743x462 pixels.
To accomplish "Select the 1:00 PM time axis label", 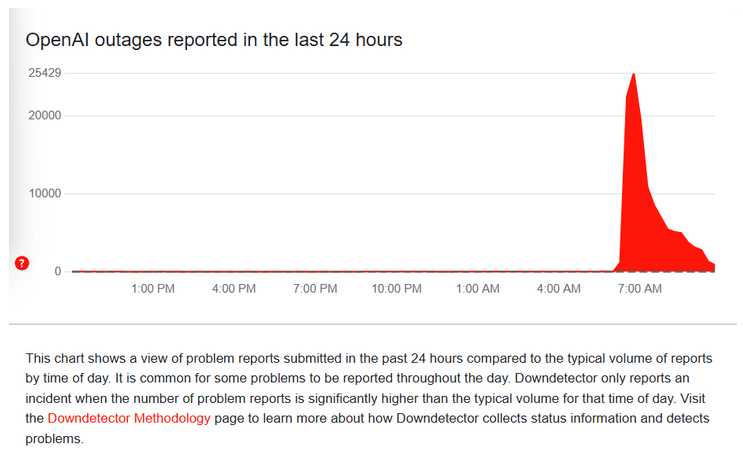I will 153,289.
